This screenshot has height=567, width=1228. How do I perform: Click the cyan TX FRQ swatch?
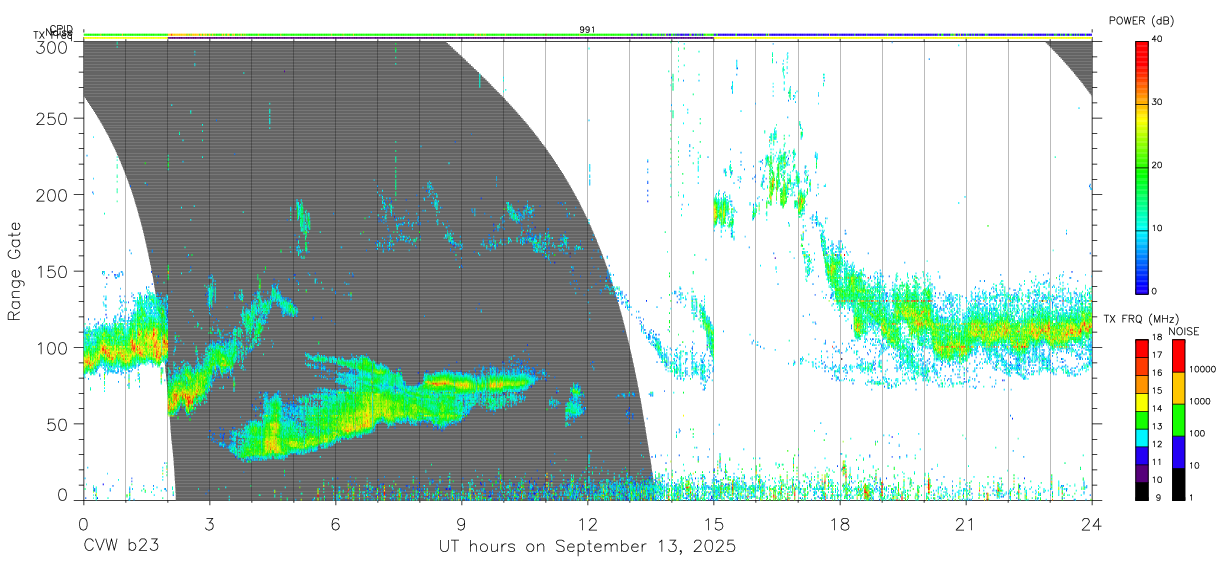tap(1142, 438)
